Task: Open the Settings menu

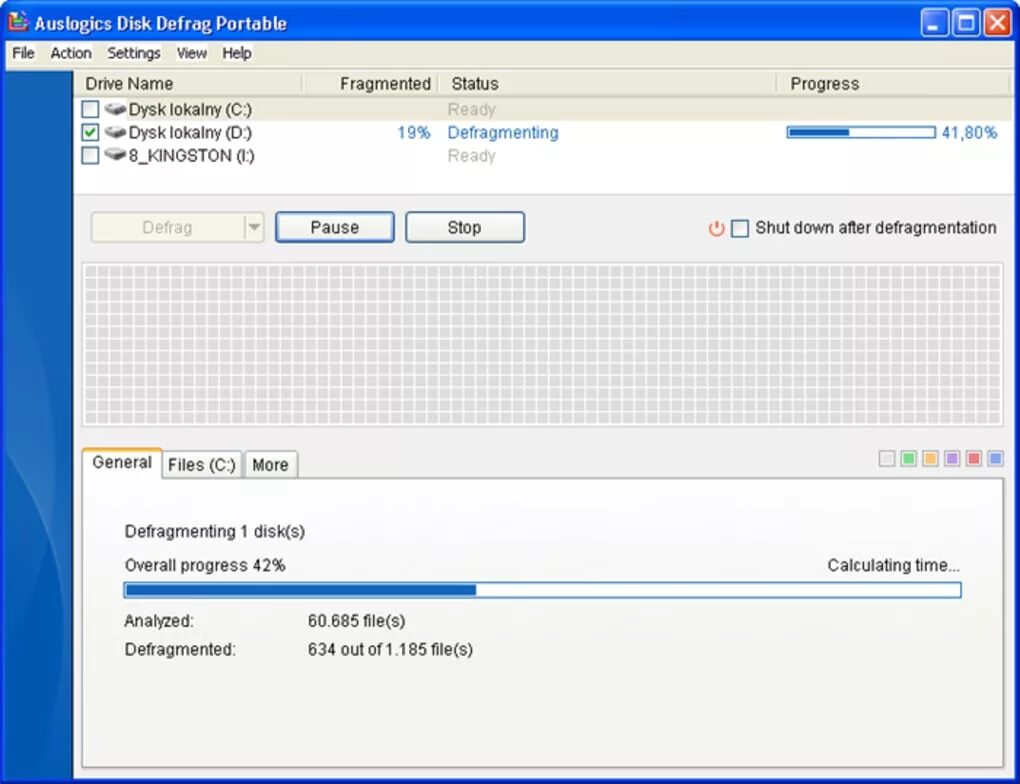Action: [x=133, y=53]
